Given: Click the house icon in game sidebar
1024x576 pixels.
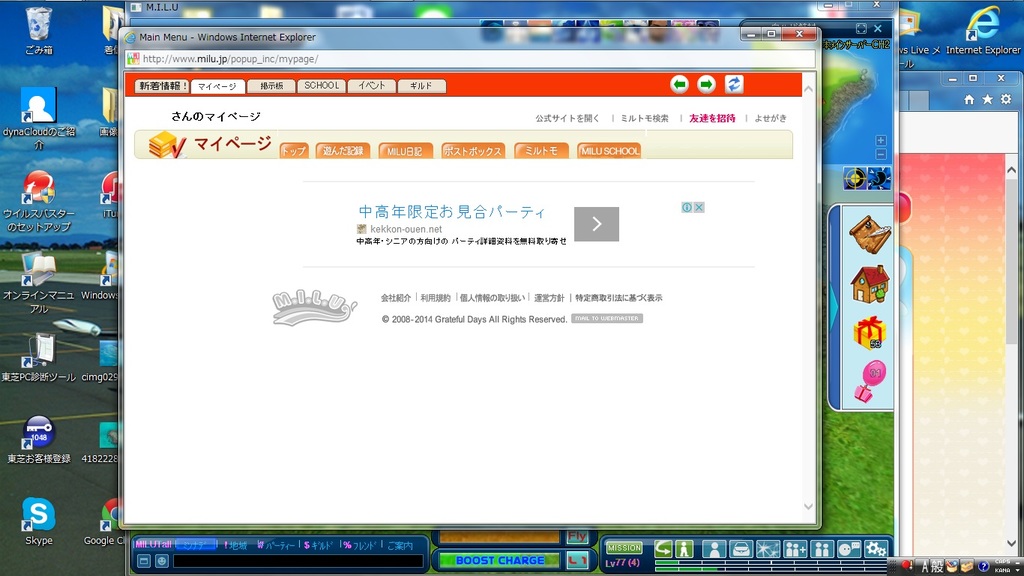Looking at the screenshot, I should click(869, 284).
